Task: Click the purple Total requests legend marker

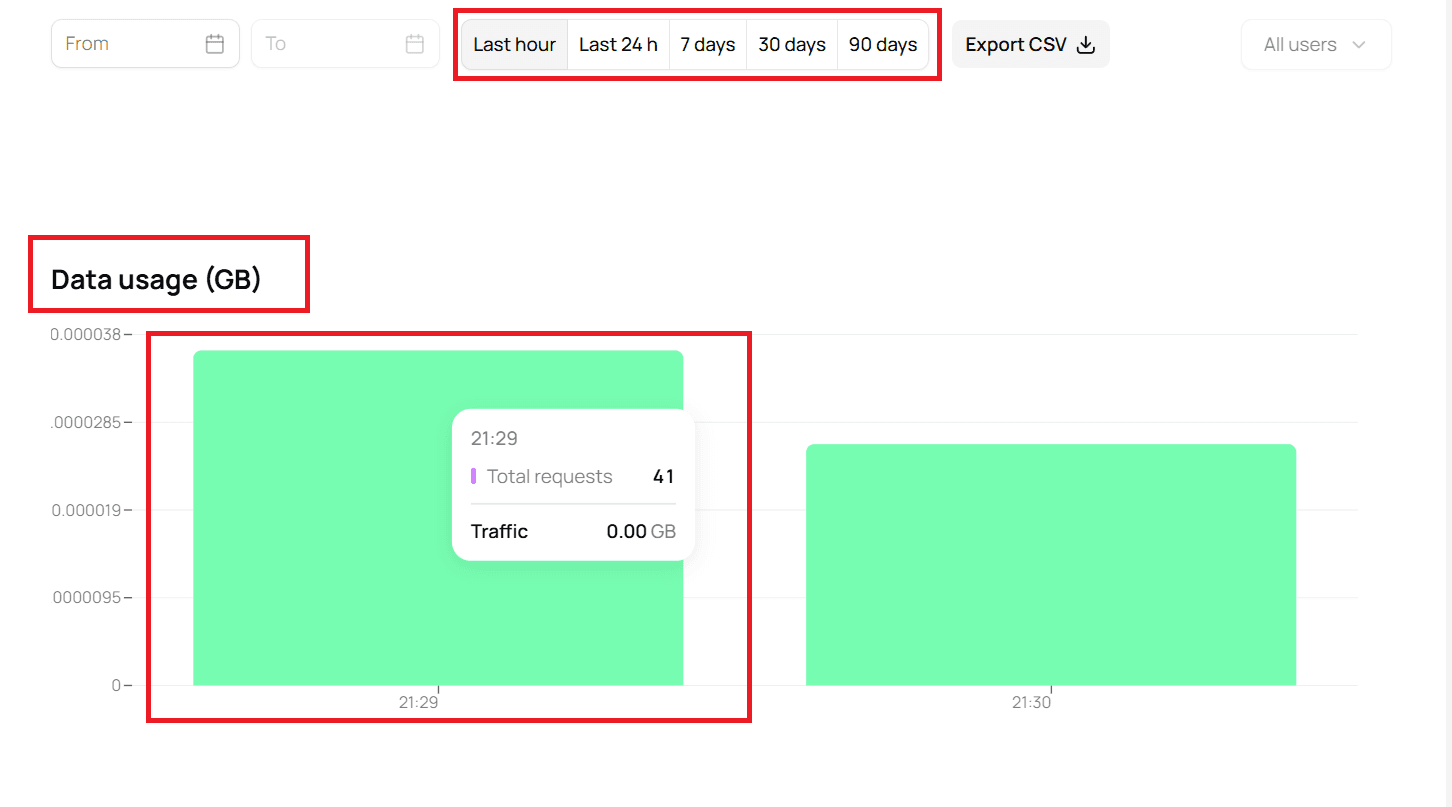Action: tap(474, 476)
